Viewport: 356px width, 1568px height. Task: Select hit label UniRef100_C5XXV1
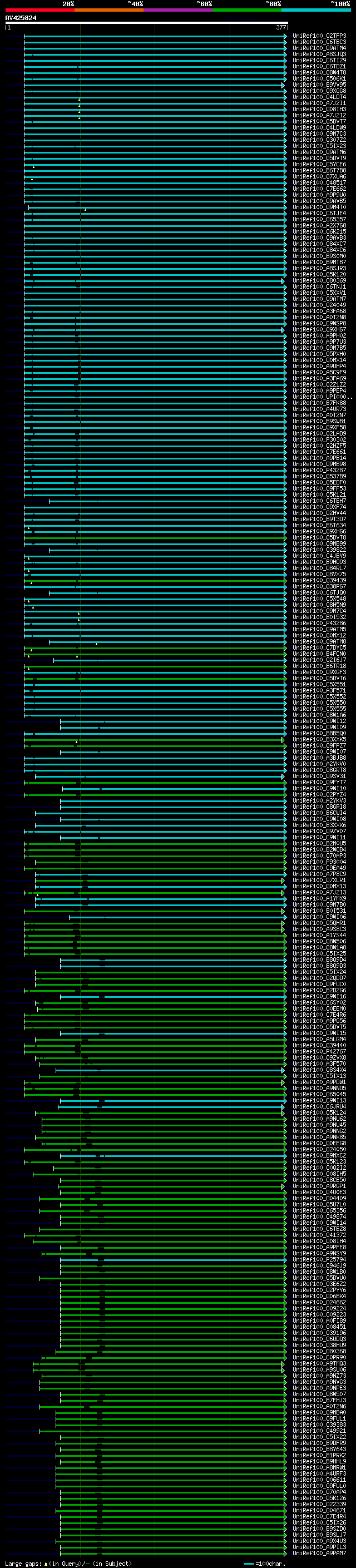coord(319,293)
